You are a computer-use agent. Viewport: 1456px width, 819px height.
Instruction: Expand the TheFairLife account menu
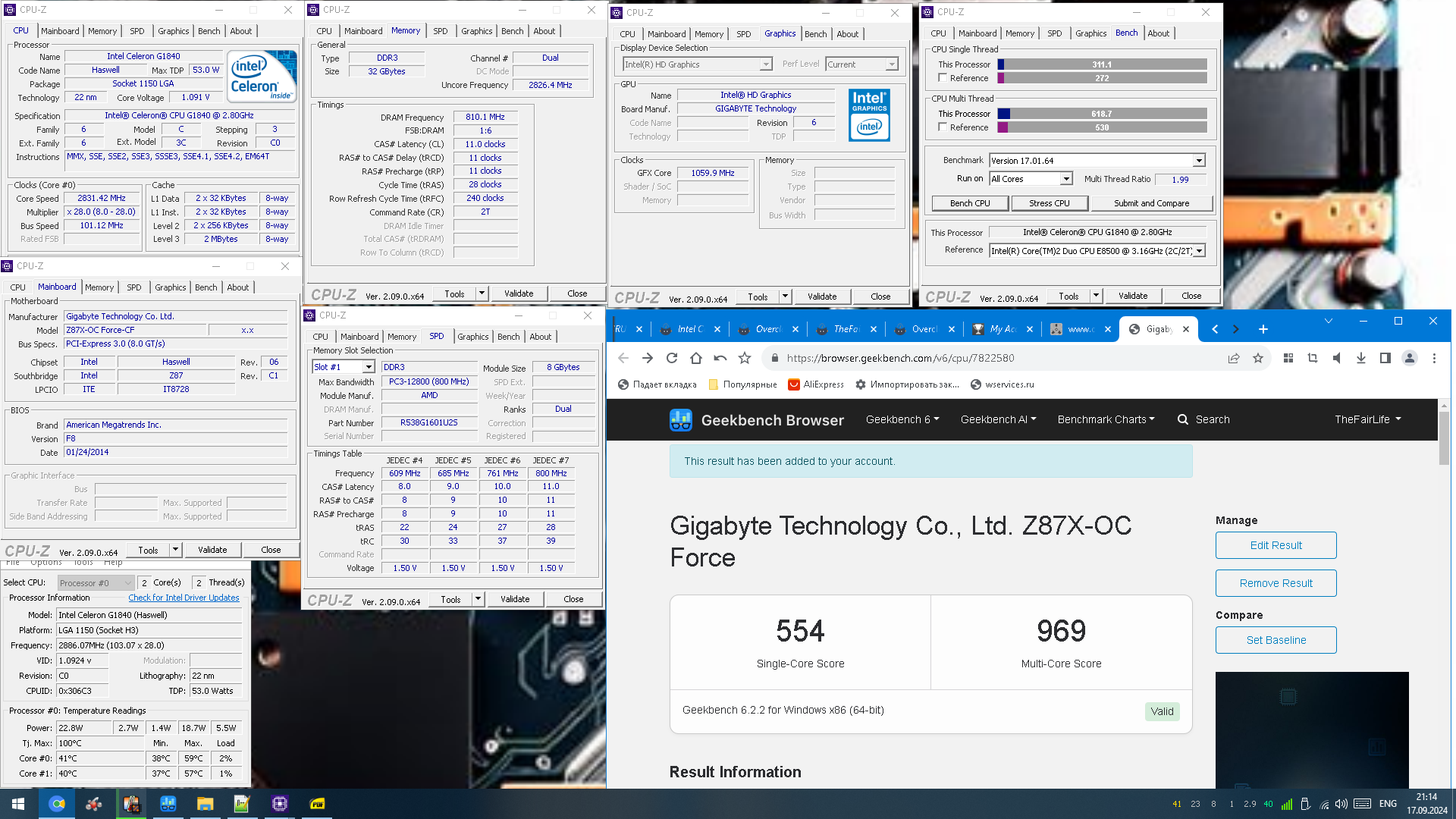click(x=1368, y=419)
